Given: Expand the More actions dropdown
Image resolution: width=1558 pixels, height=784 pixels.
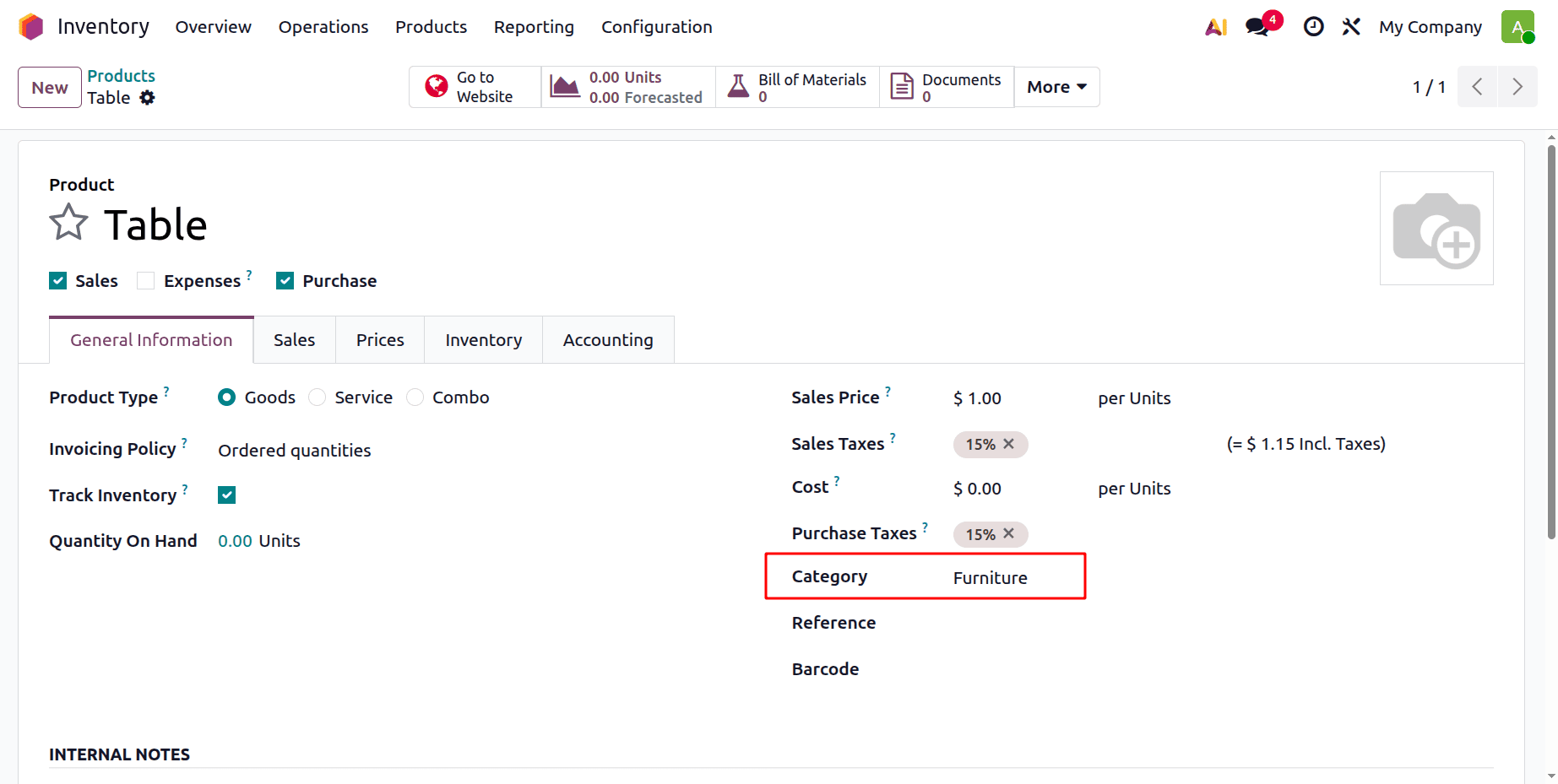Looking at the screenshot, I should (x=1056, y=87).
